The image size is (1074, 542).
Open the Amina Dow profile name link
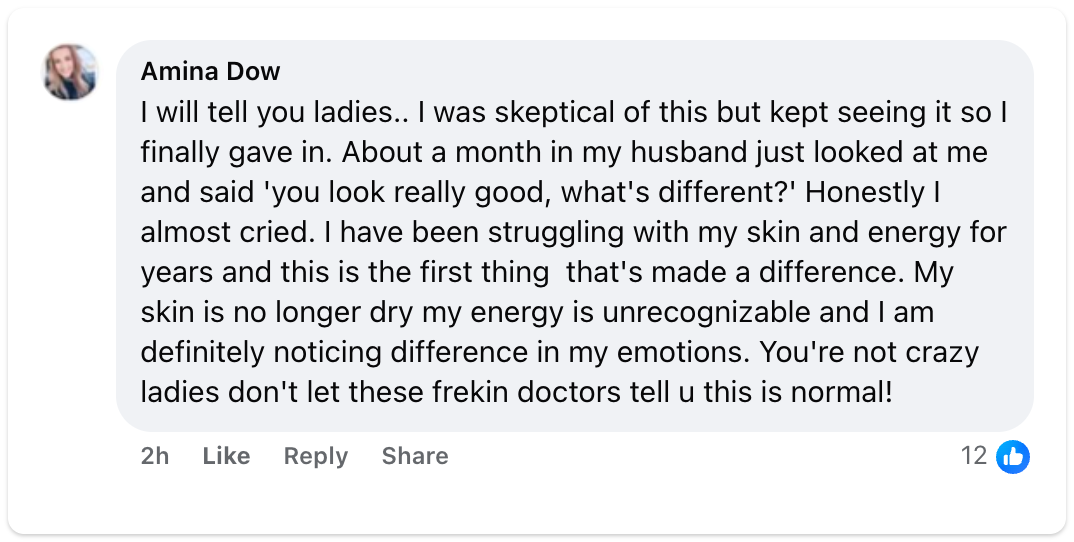point(210,71)
